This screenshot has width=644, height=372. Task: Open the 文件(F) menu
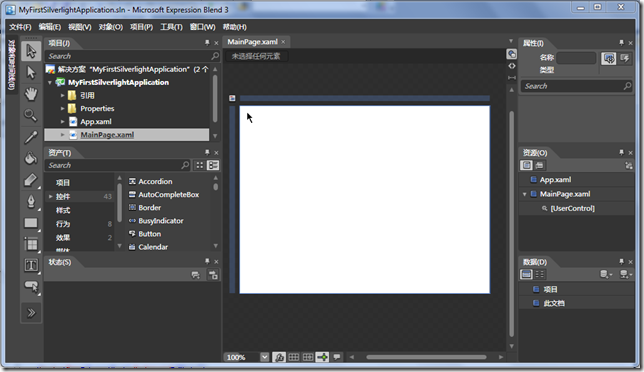point(20,27)
